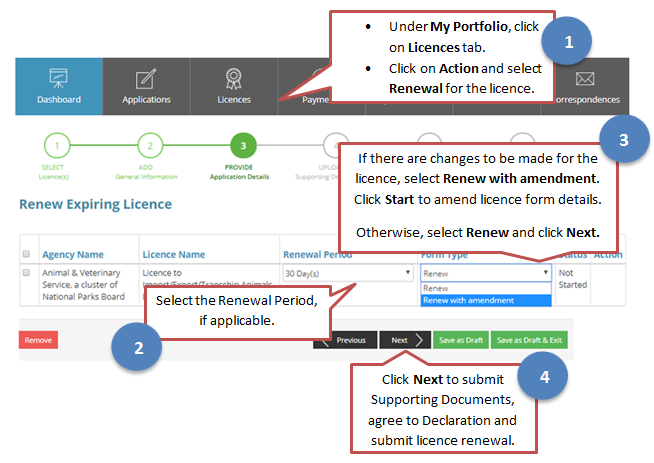Click the Applications pencil-and-paper icon
This screenshot has height=463, width=654.
tap(146, 78)
